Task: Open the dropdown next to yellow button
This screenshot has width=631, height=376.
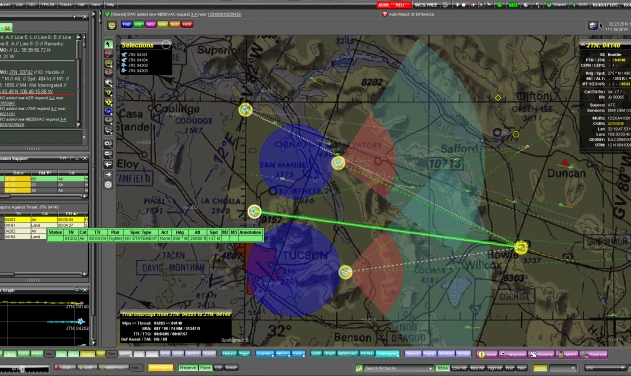Action: [563, 368]
